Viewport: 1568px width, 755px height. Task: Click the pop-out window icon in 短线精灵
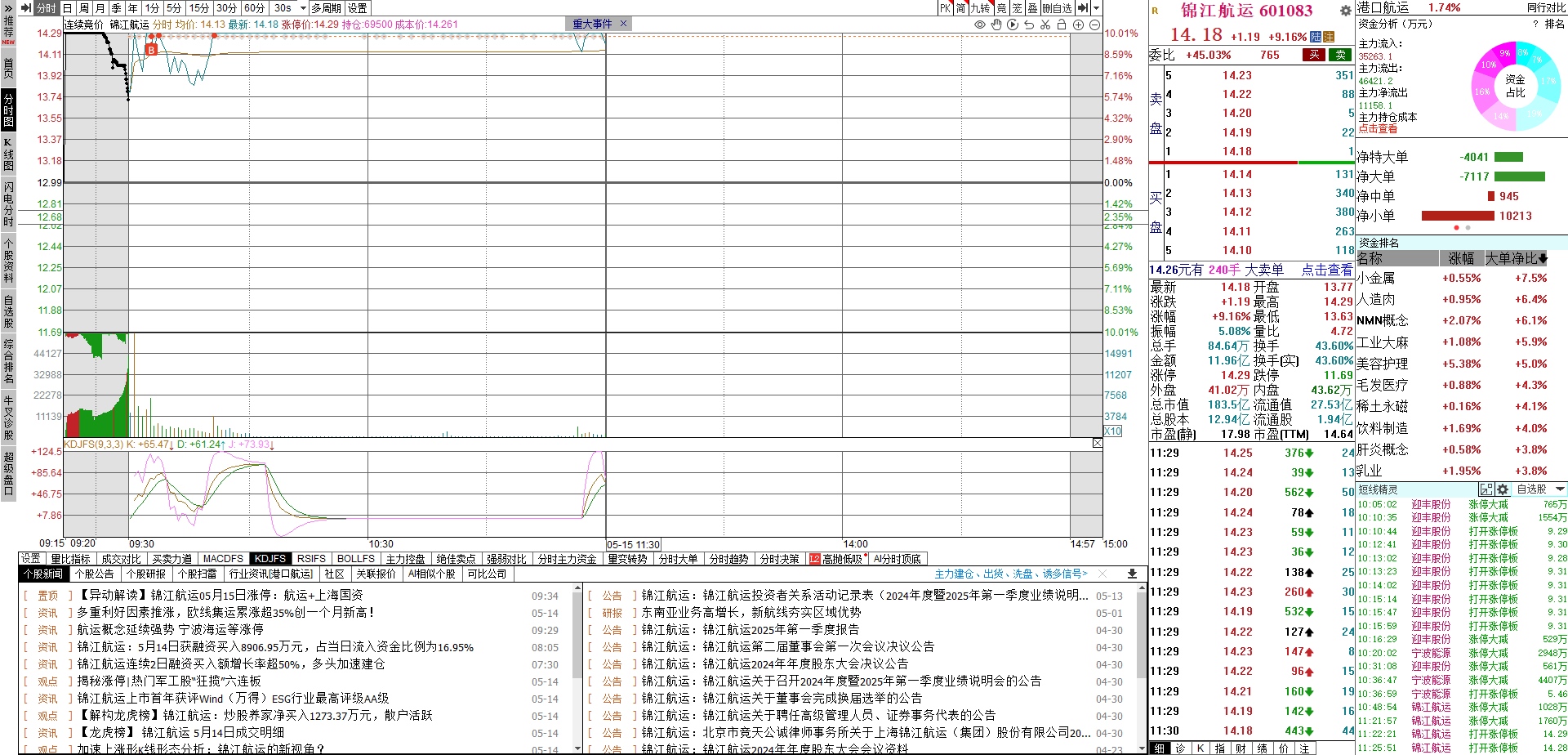tap(1486, 489)
